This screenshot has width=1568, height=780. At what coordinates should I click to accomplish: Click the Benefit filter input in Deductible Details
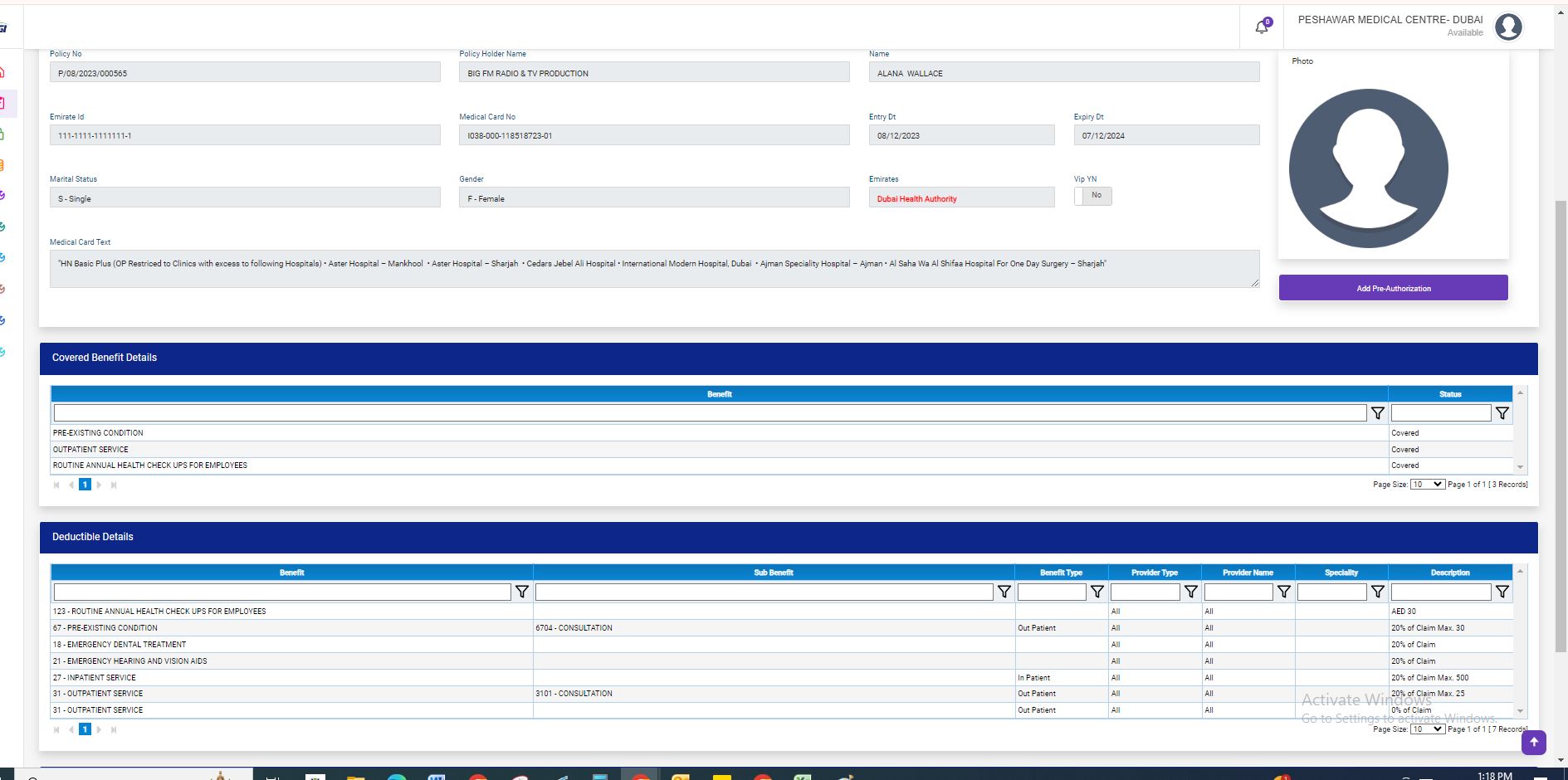[282, 592]
